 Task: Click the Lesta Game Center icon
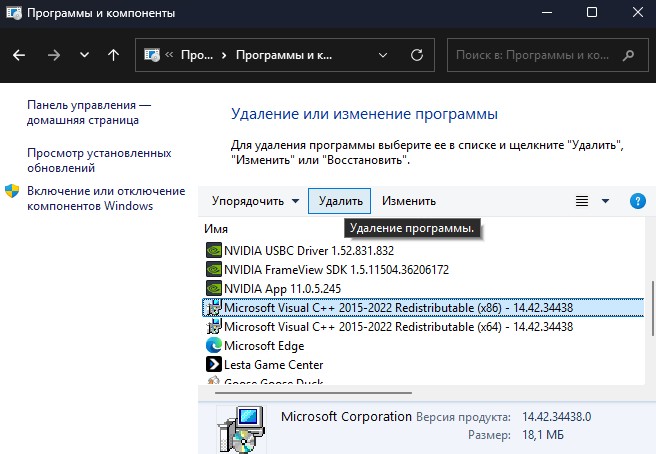pos(214,364)
